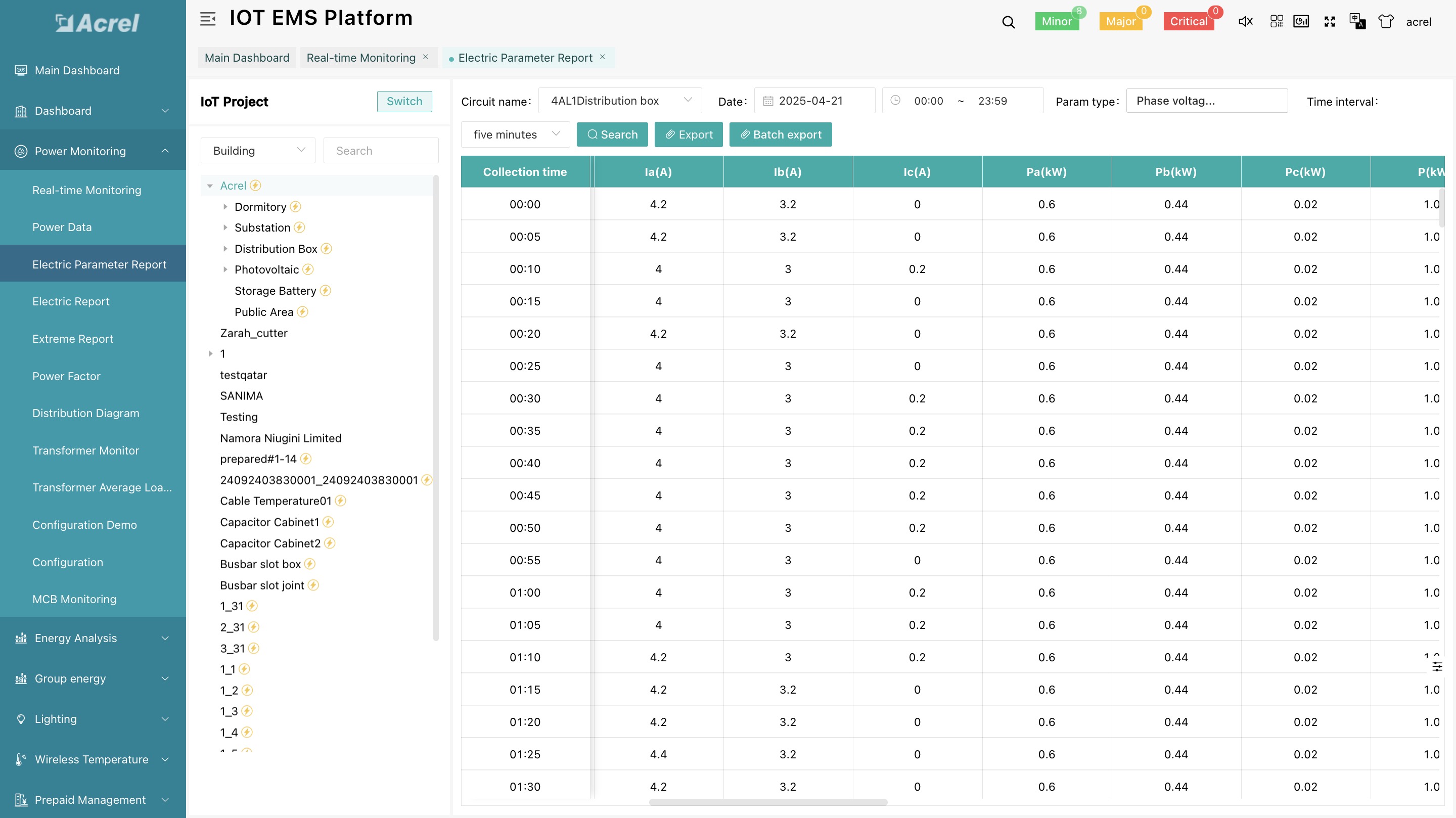
Task: Collapse the Power Monitoring sidebar menu
Action: click(93, 151)
